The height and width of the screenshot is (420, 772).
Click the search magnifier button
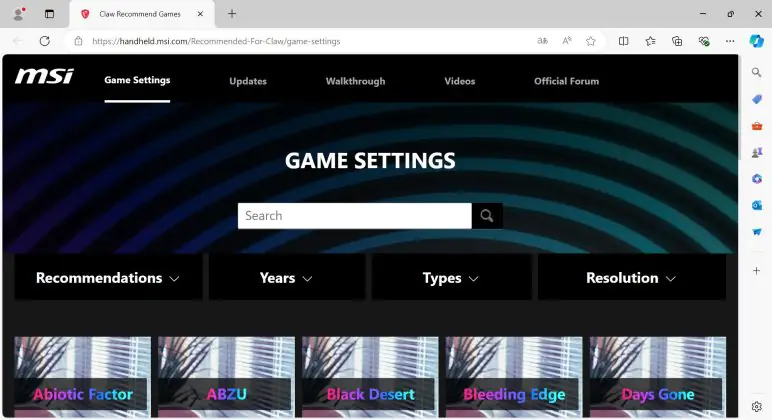(487, 216)
